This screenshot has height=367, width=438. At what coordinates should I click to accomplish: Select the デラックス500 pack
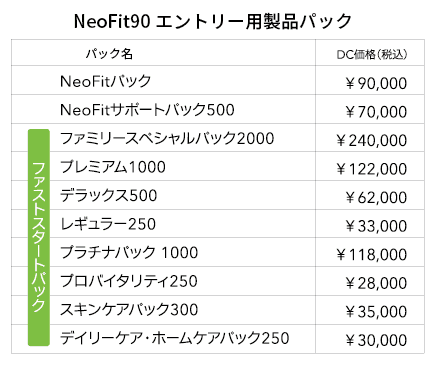point(109,195)
